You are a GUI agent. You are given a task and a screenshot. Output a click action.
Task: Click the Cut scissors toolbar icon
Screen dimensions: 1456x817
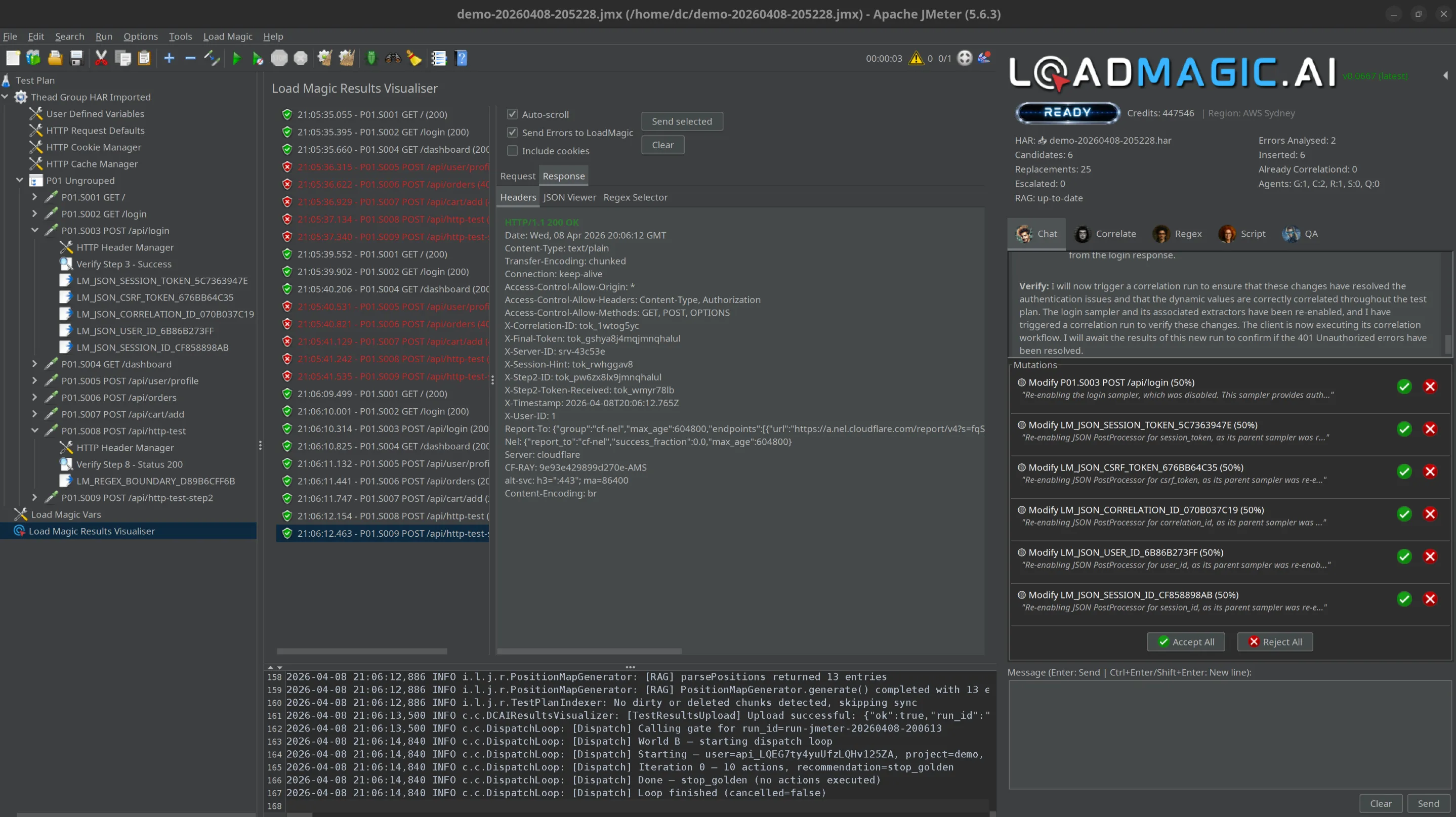pyautogui.click(x=101, y=58)
